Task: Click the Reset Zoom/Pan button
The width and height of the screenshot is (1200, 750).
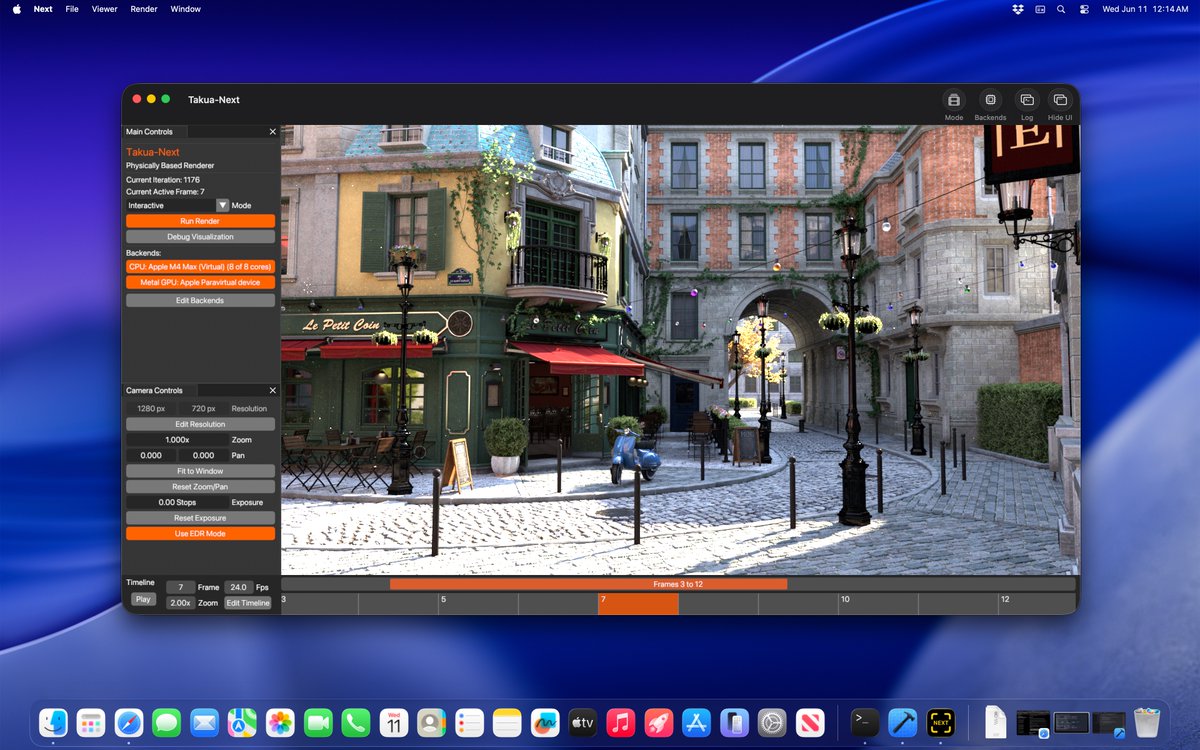Action: coord(200,487)
